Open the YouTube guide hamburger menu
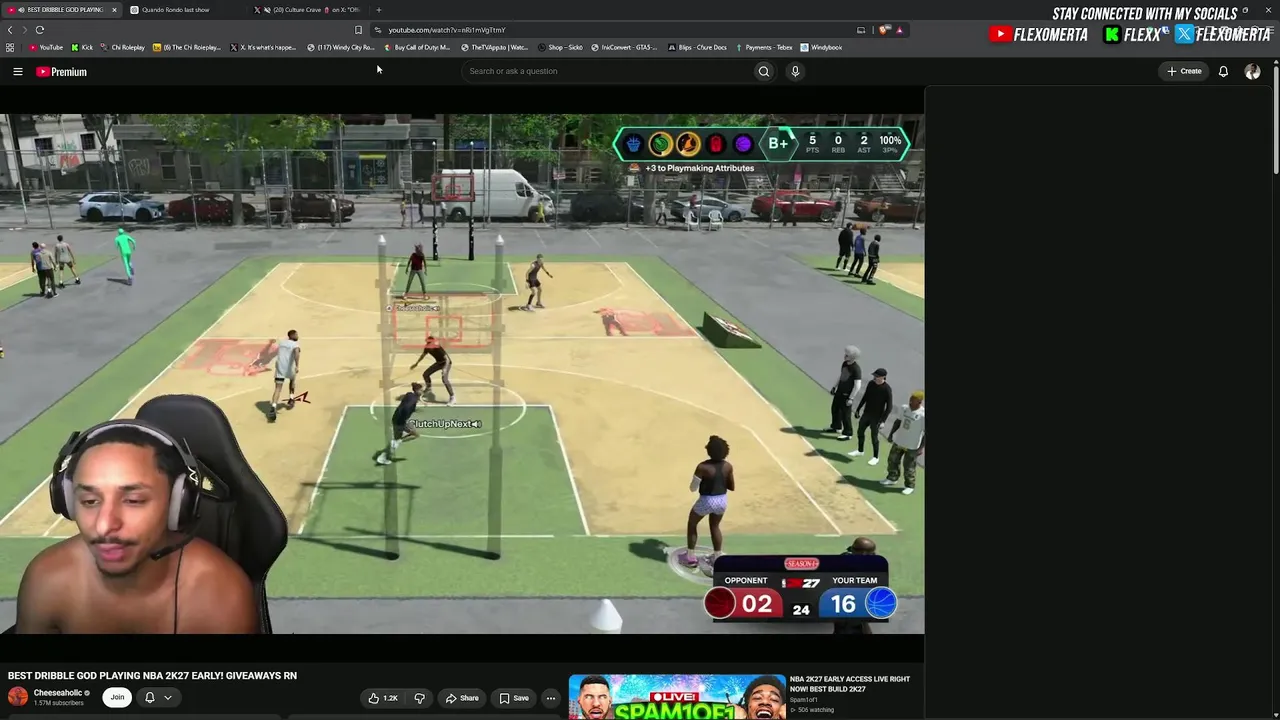The image size is (1280, 720). coord(17,72)
